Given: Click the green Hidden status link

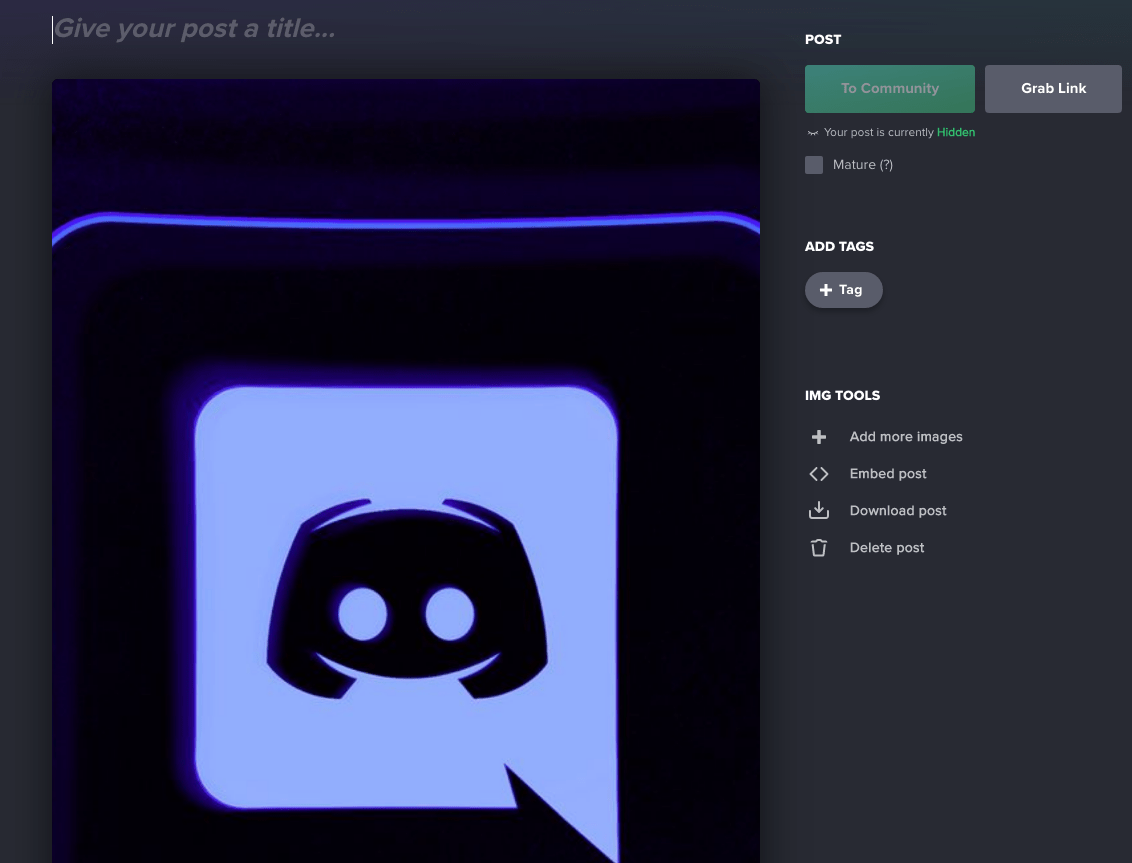Looking at the screenshot, I should pos(956,132).
